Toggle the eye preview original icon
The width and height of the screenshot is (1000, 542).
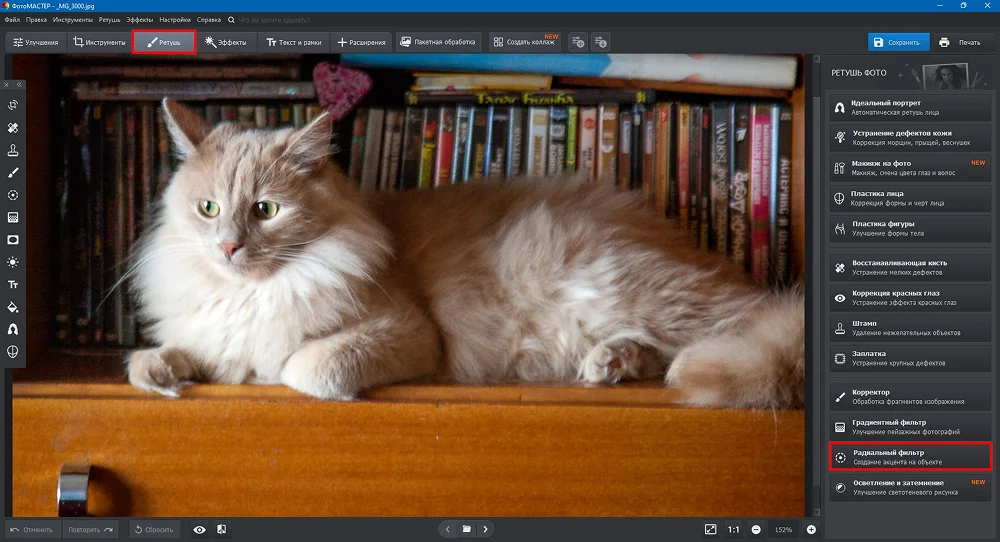200,529
